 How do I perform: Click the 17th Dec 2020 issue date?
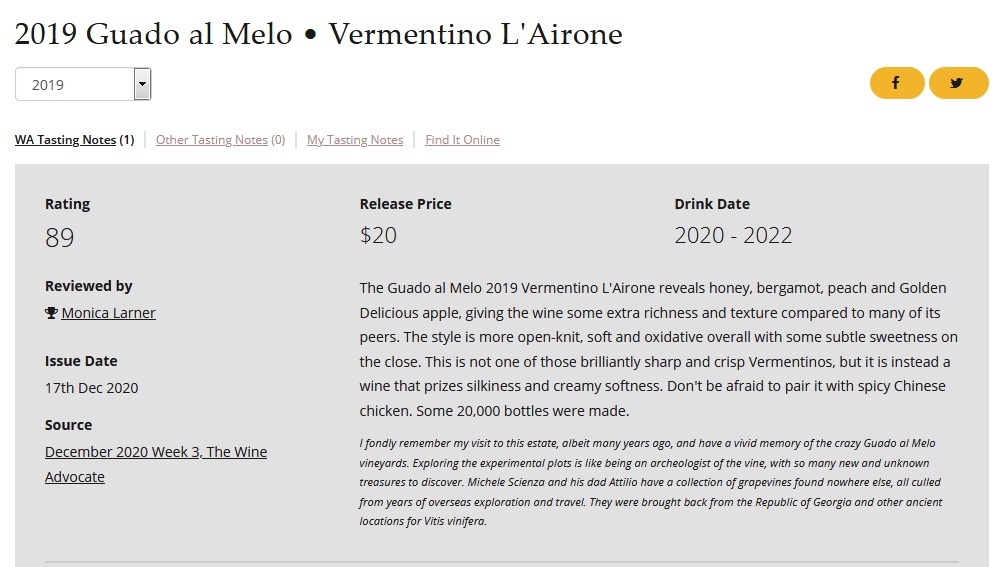[91, 388]
